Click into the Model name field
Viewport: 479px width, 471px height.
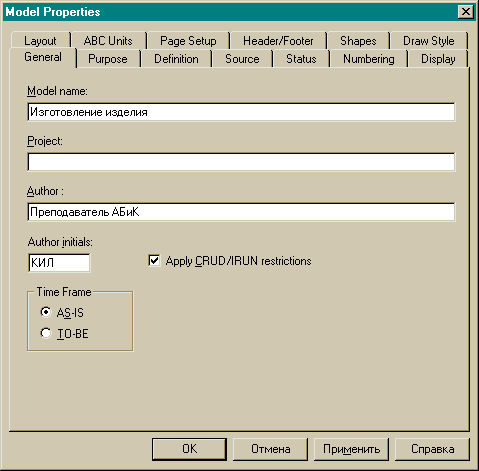[241, 112]
